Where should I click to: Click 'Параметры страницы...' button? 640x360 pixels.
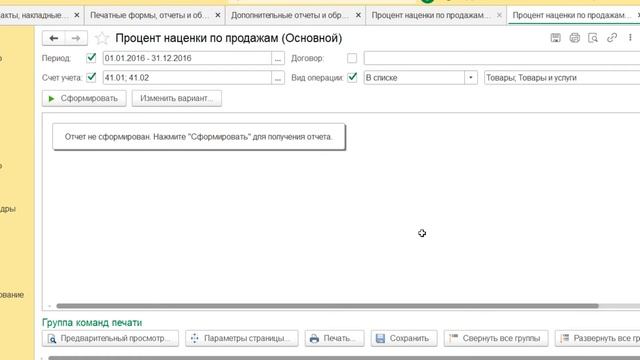click(x=242, y=338)
